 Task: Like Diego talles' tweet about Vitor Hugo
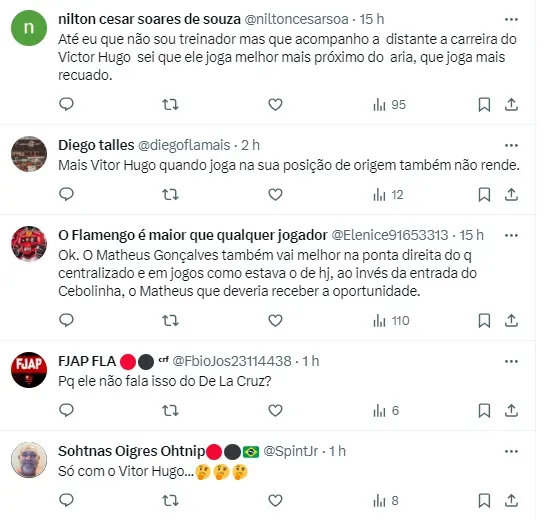click(275, 195)
